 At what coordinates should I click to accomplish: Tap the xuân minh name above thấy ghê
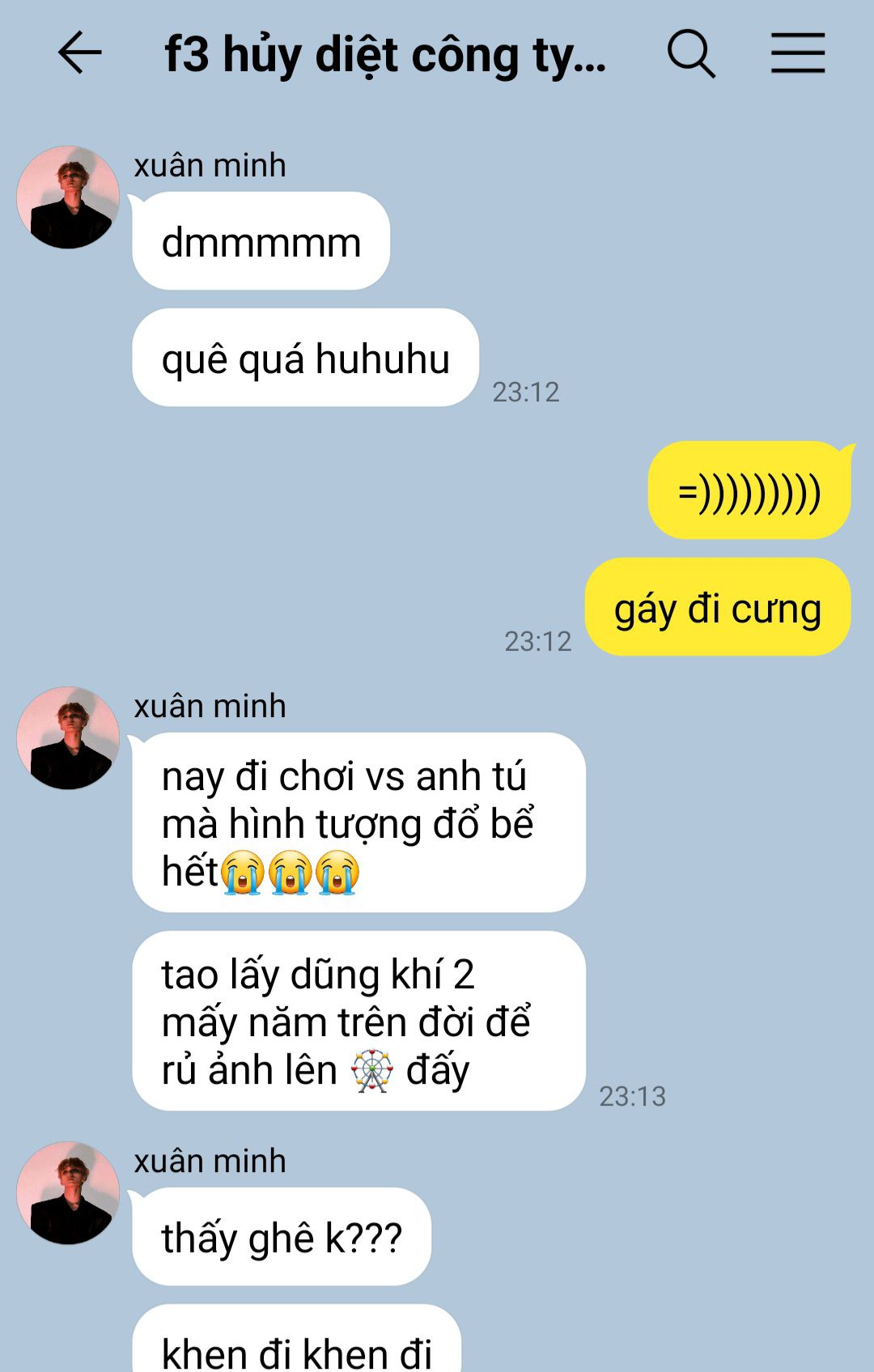[210, 1161]
